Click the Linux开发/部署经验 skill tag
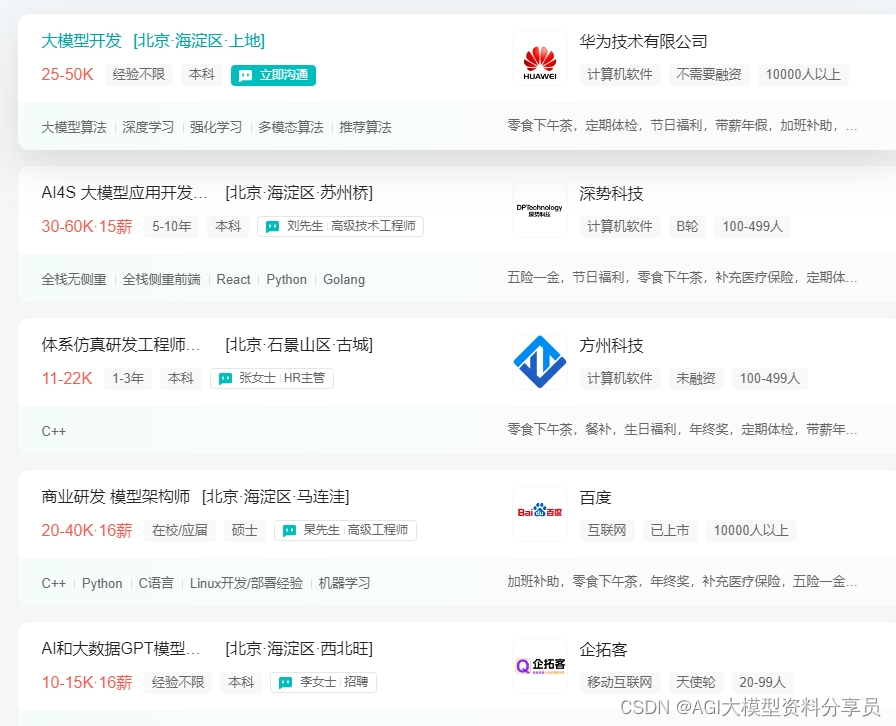Viewport: 896px width, 726px height. click(x=246, y=584)
